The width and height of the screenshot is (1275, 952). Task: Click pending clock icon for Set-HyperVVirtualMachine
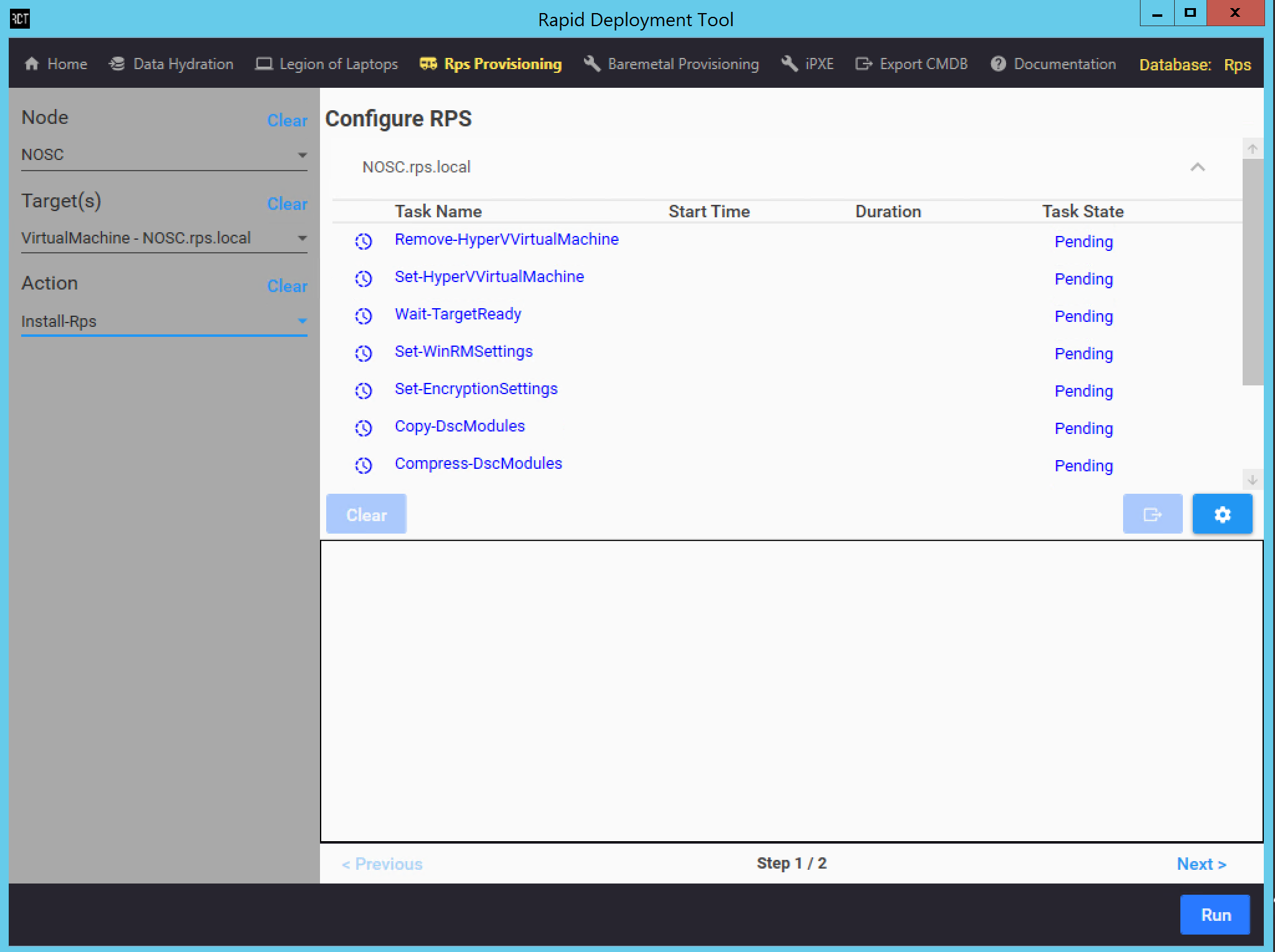pos(364,279)
